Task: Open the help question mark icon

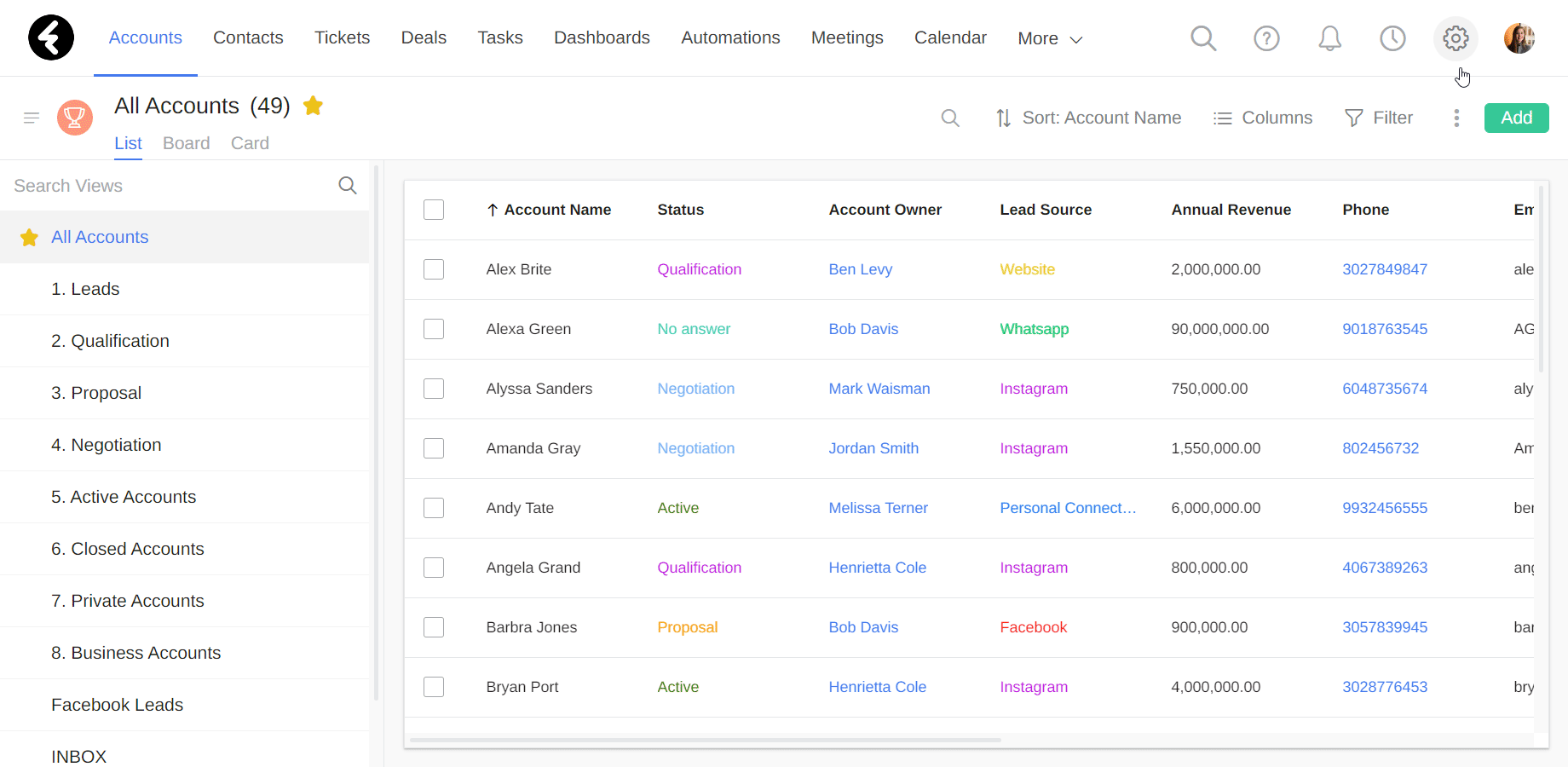Action: (x=1266, y=38)
